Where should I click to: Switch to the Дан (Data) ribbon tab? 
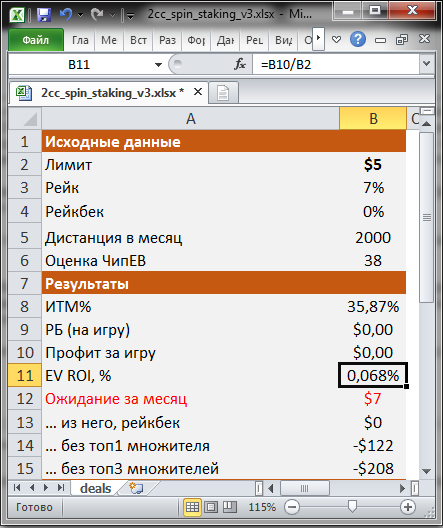(225, 40)
